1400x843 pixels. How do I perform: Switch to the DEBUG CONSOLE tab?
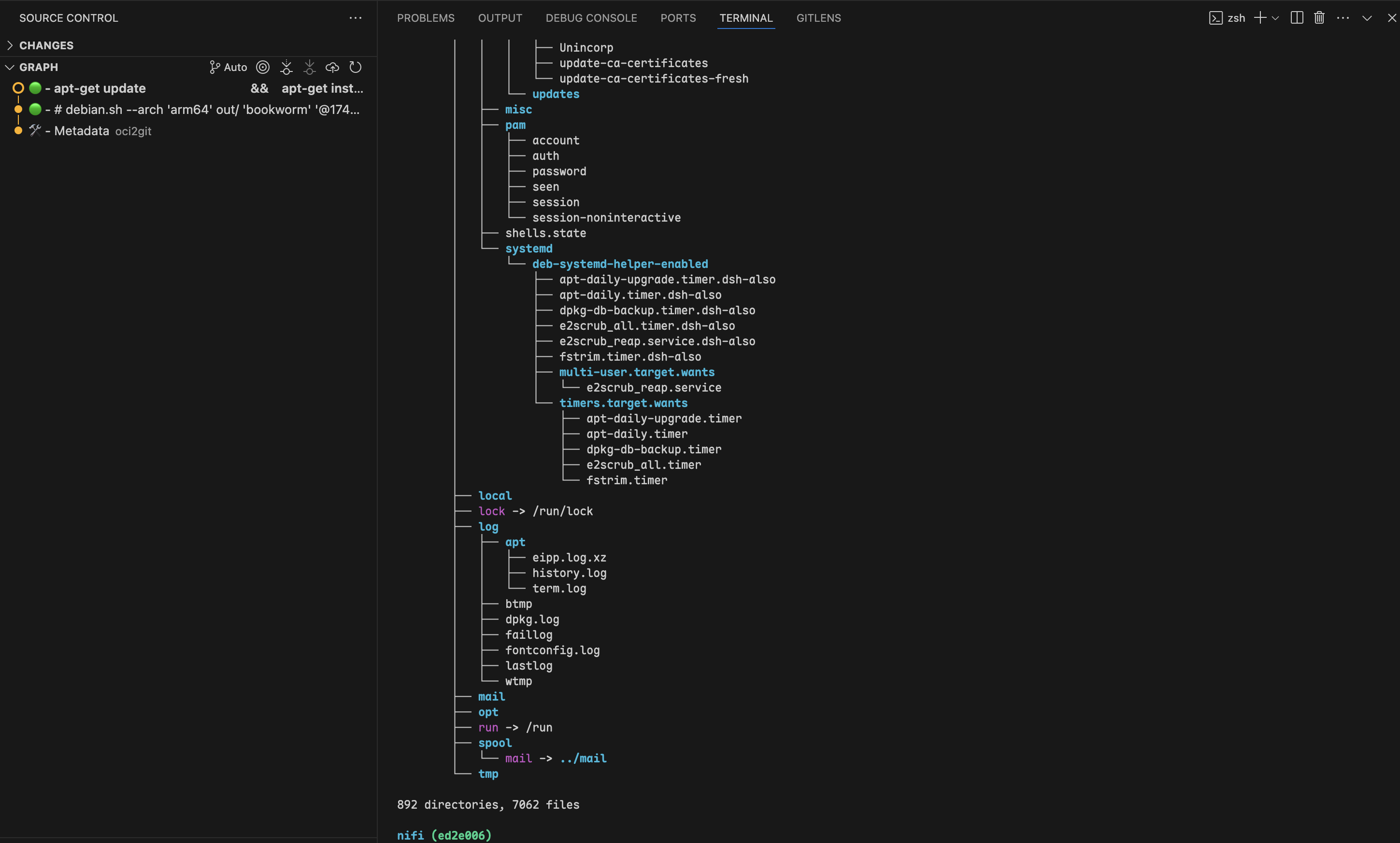591,18
